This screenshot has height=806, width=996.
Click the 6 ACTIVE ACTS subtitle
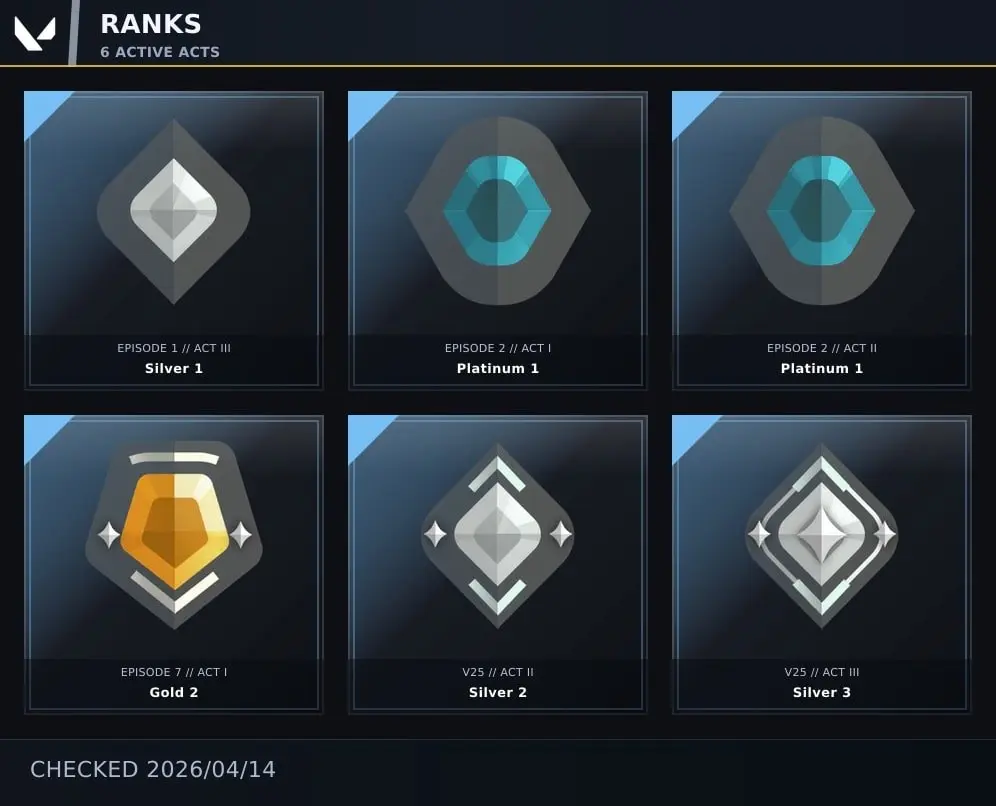pos(160,52)
